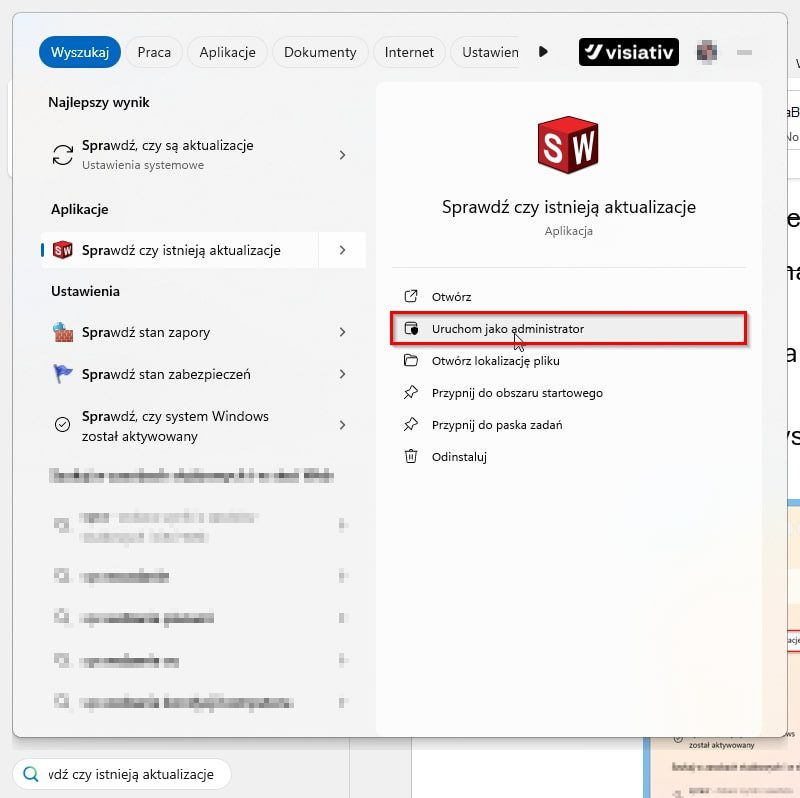
Task: Click the preview title 'Sprawdź czy istnieją aktualizacje'
Action: tap(568, 207)
